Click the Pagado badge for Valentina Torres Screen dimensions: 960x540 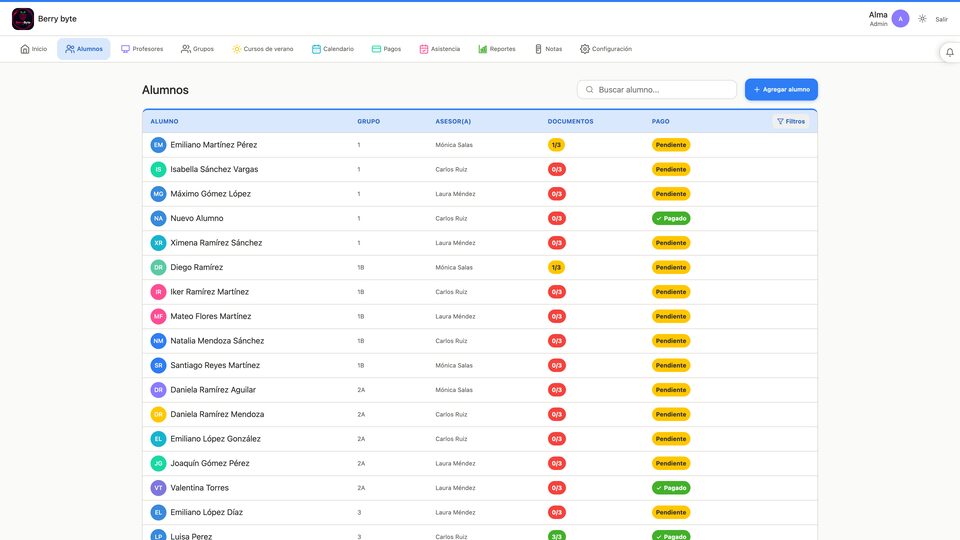[671, 488]
